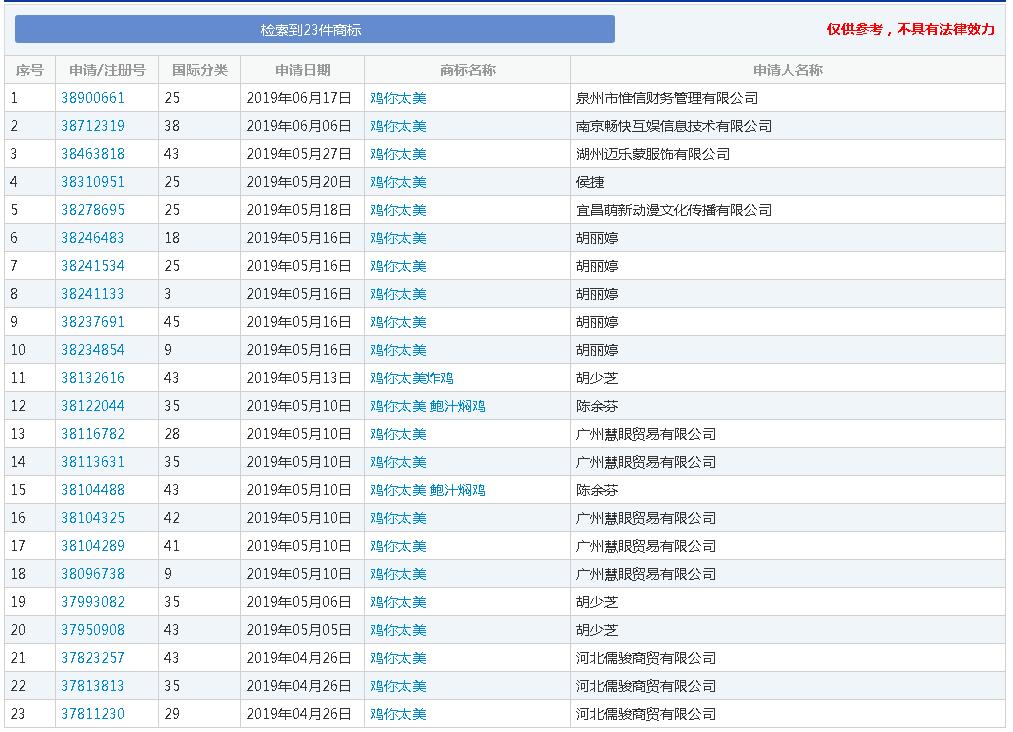The height and width of the screenshot is (732, 1013).
Task: View application 37993082 details
Action: click(93, 602)
